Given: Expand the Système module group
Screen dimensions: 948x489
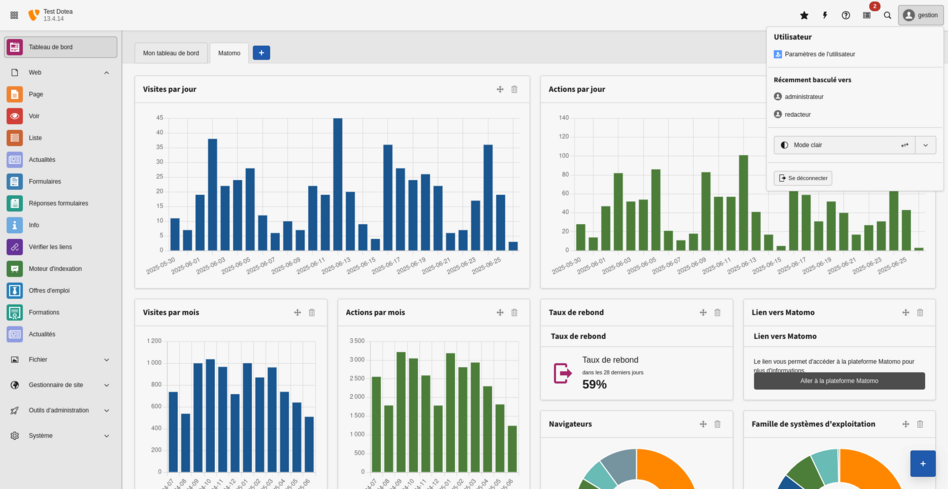Looking at the screenshot, I should [60, 436].
